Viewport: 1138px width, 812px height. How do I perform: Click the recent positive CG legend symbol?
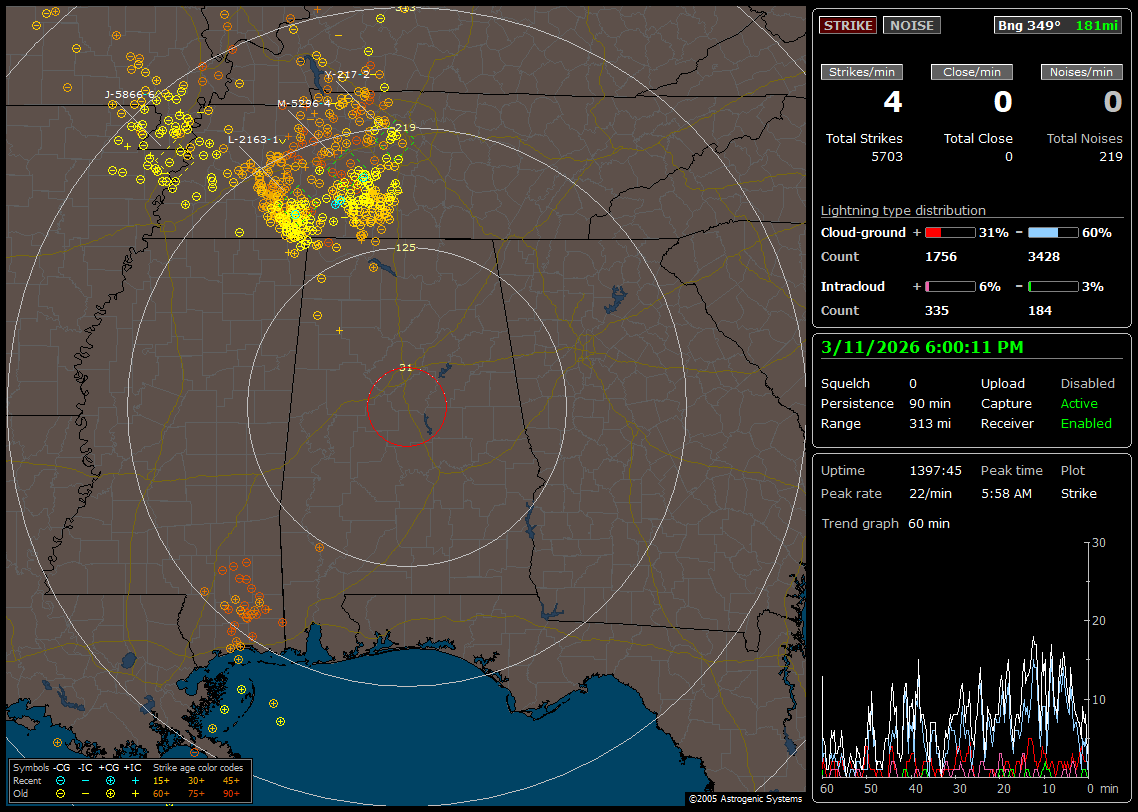tap(110, 780)
